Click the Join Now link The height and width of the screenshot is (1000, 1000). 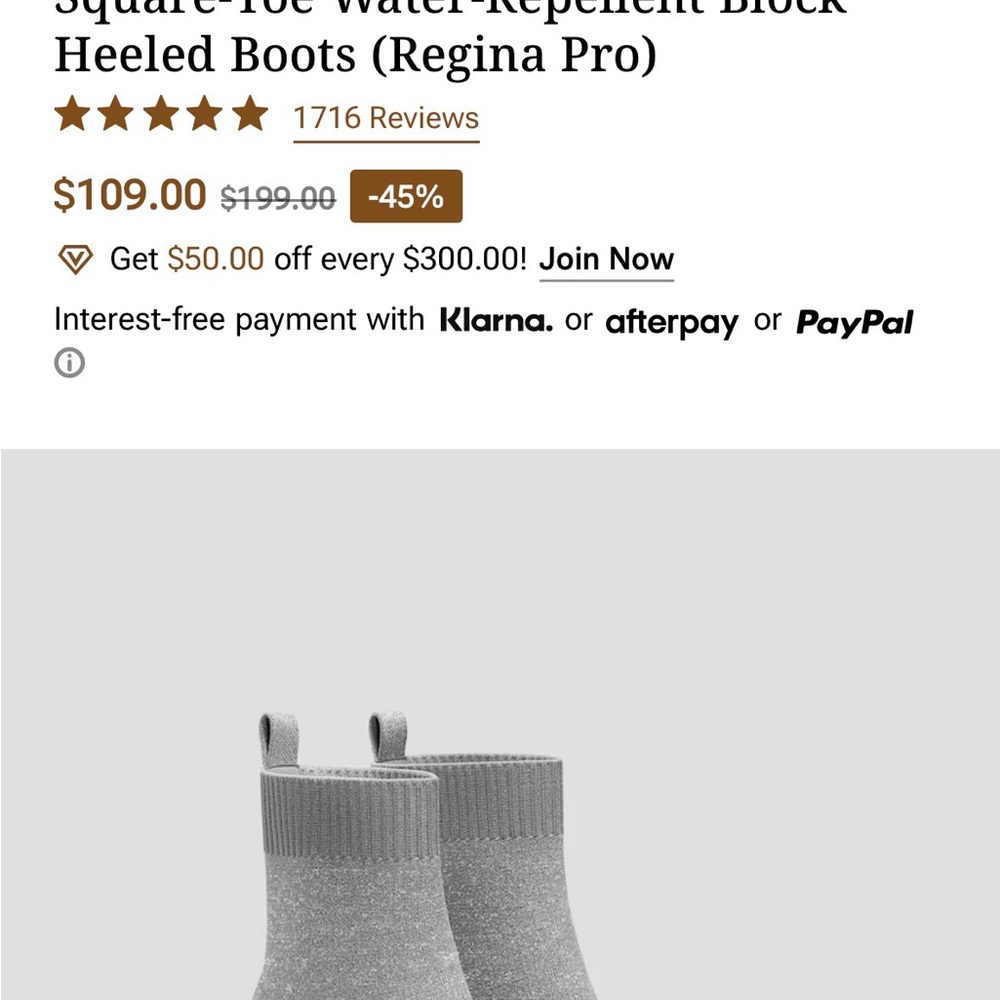coord(606,259)
